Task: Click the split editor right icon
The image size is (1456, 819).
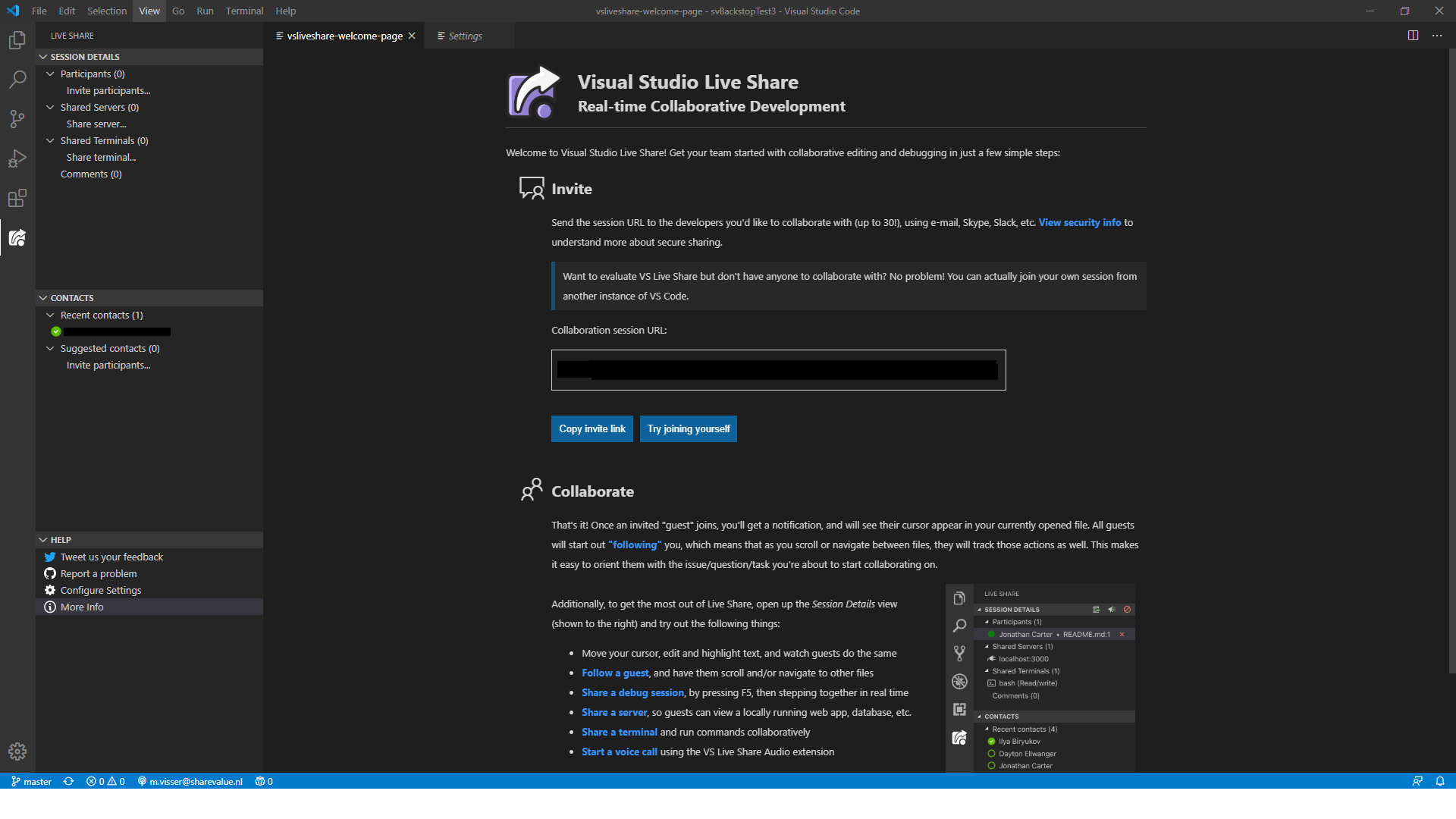Action: click(1413, 36)
